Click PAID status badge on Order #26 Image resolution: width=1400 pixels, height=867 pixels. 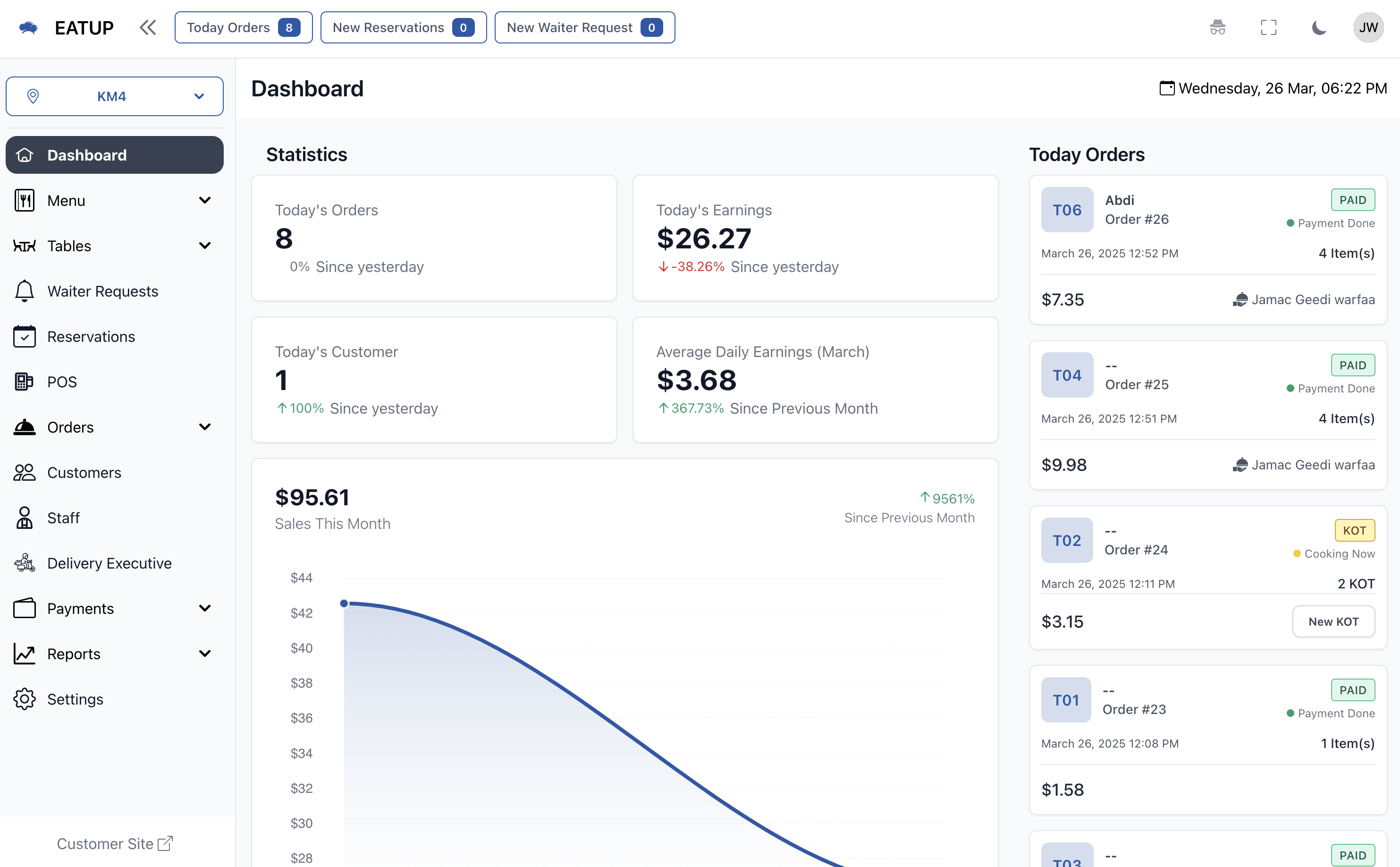[x=1352, y=200]
